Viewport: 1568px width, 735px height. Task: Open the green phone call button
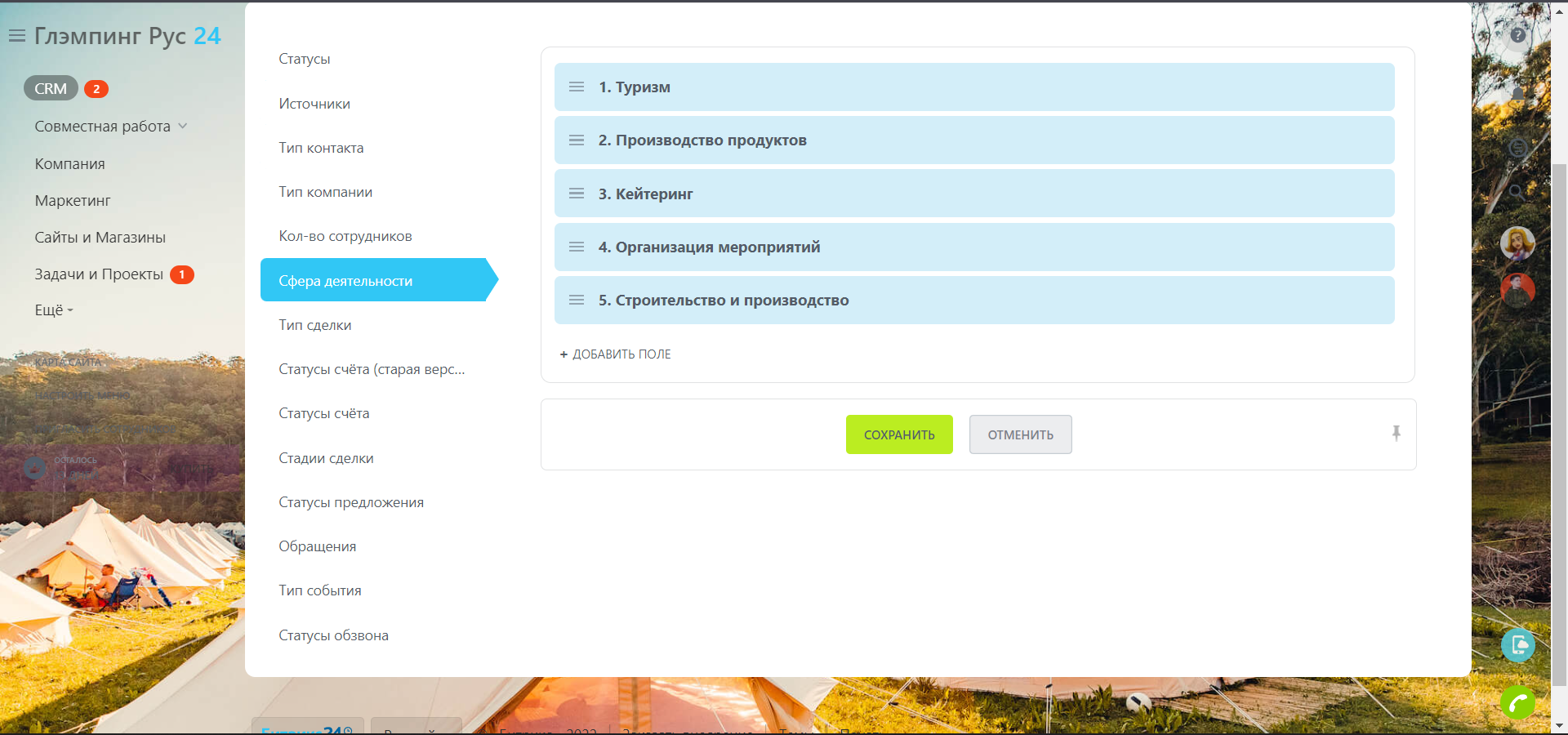click(1518, 702)
